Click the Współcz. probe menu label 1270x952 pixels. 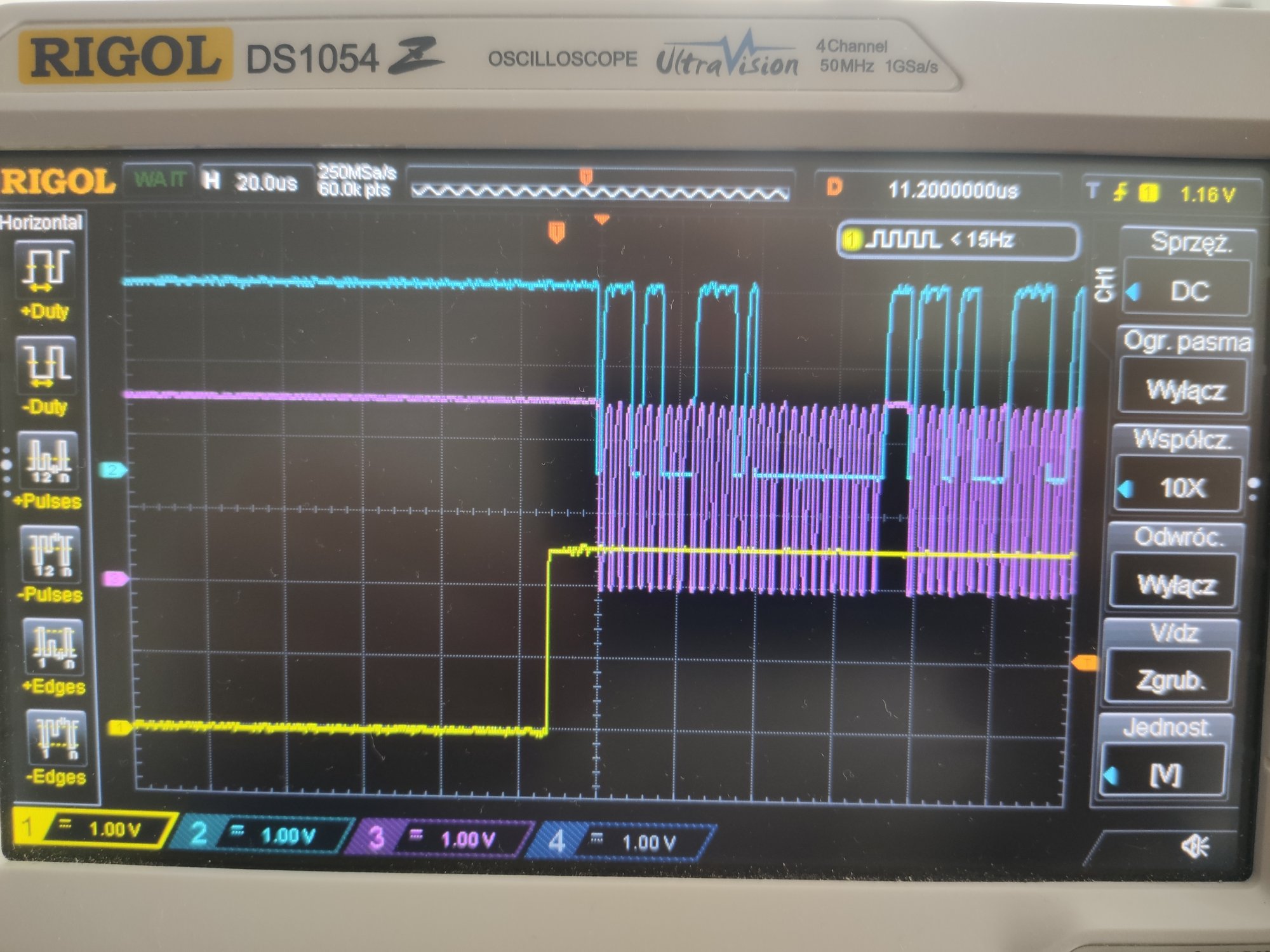click(x=1181, y=439)
